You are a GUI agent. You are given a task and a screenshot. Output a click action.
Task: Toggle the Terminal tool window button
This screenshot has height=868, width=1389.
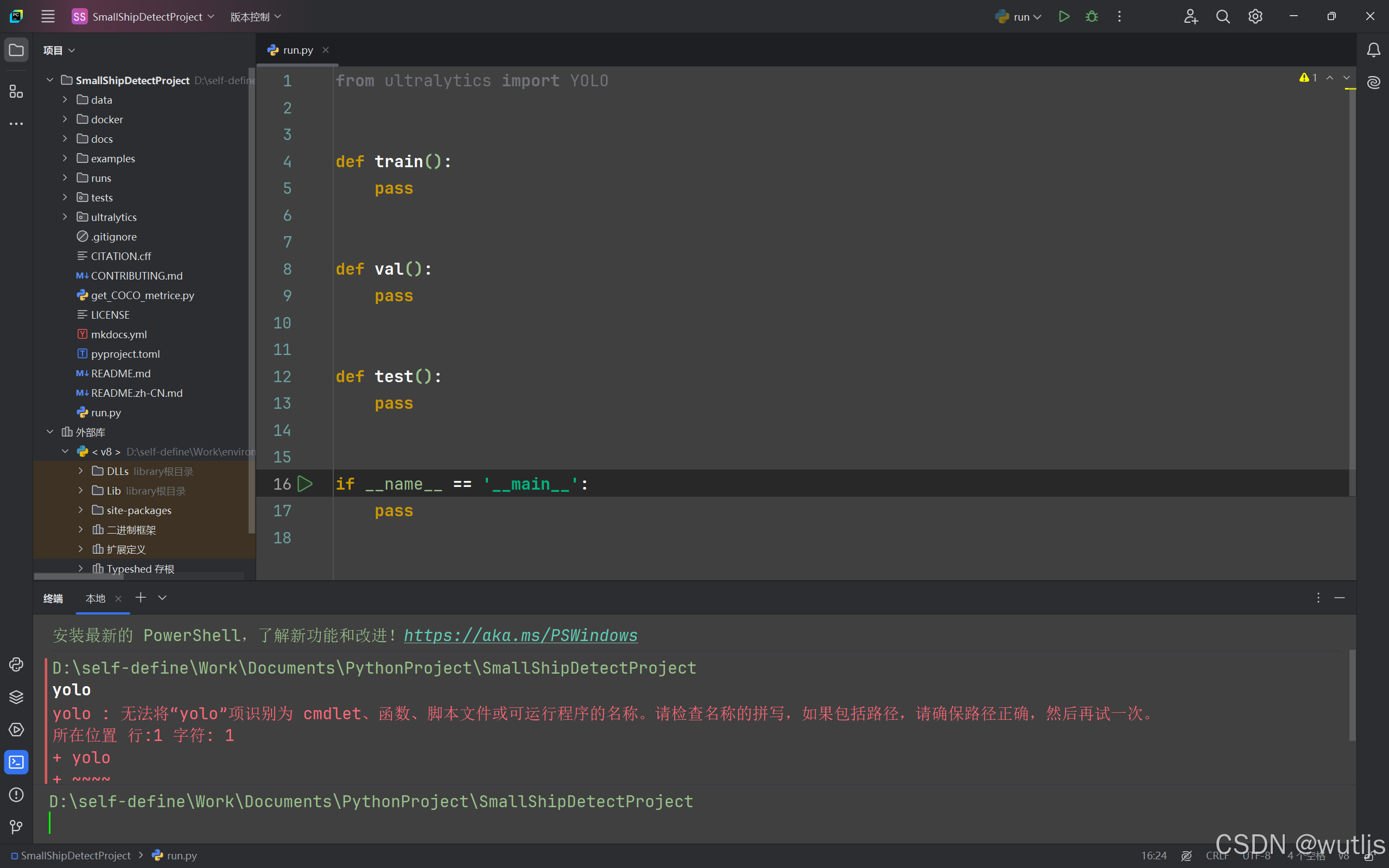click(16, 762)
